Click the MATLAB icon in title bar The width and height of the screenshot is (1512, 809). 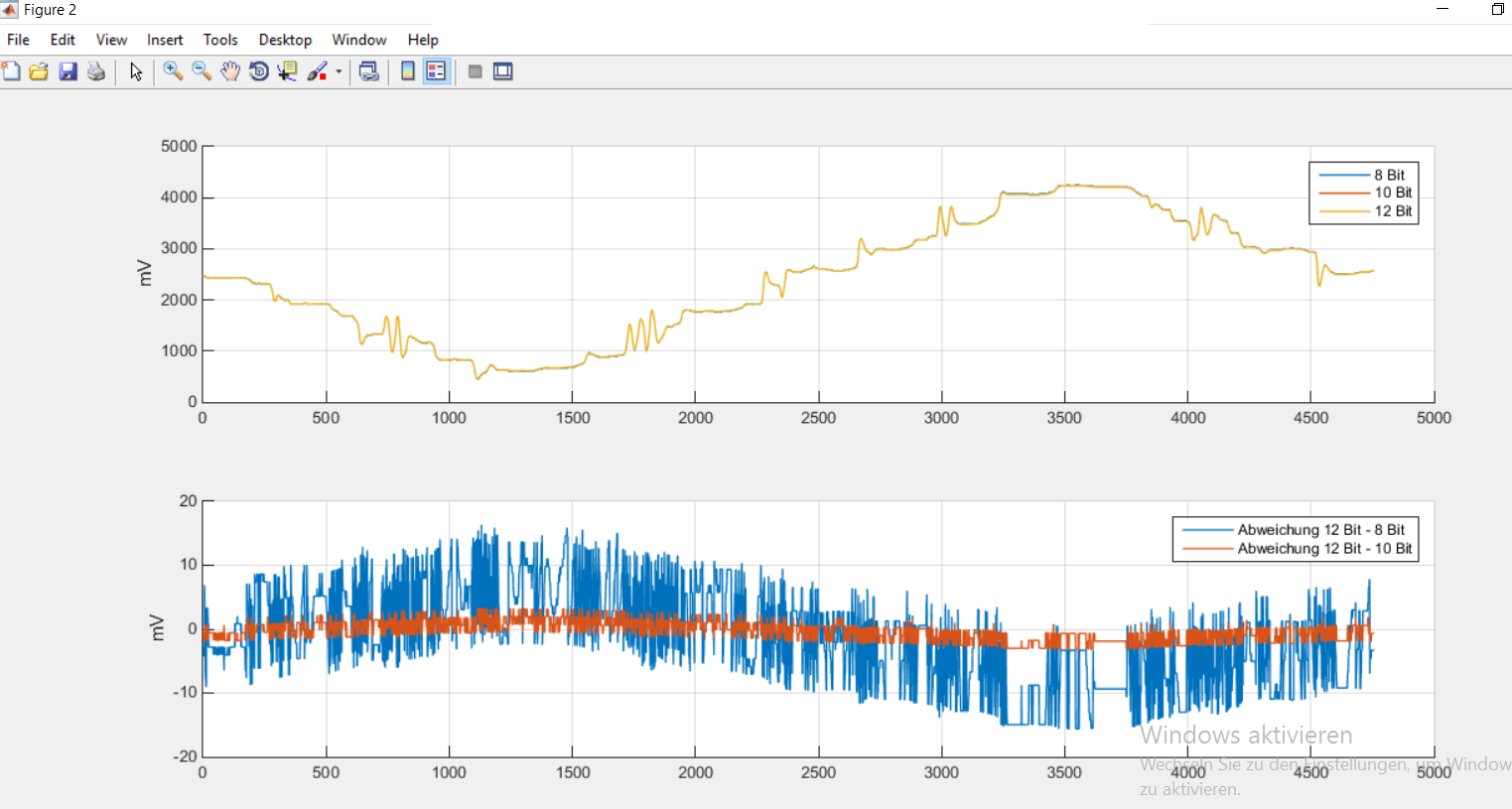(x=10, y=10)
